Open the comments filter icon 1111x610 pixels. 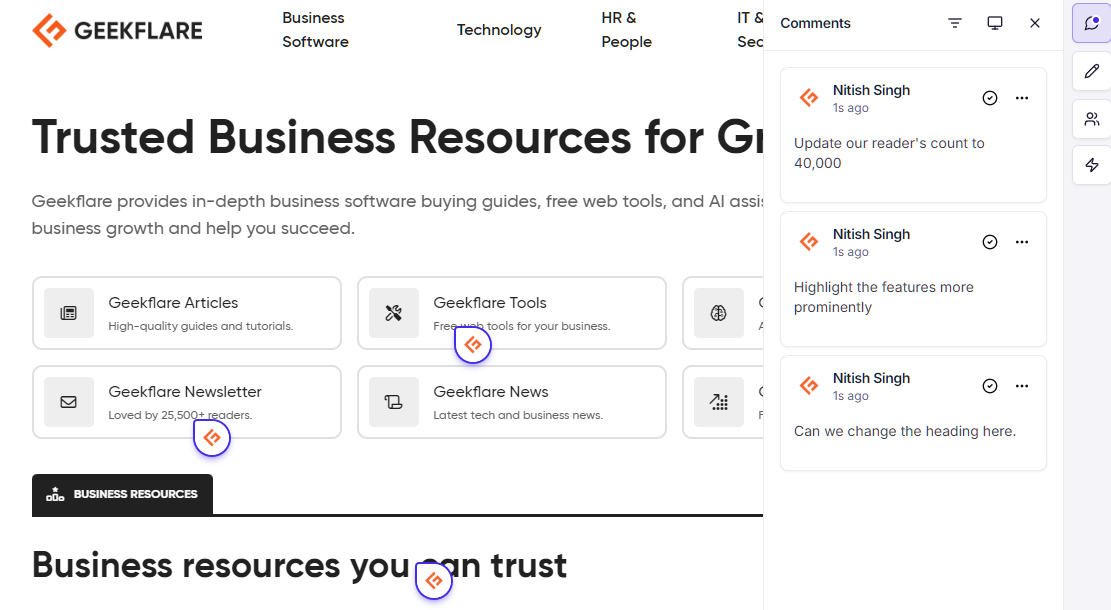click(954, 23)
